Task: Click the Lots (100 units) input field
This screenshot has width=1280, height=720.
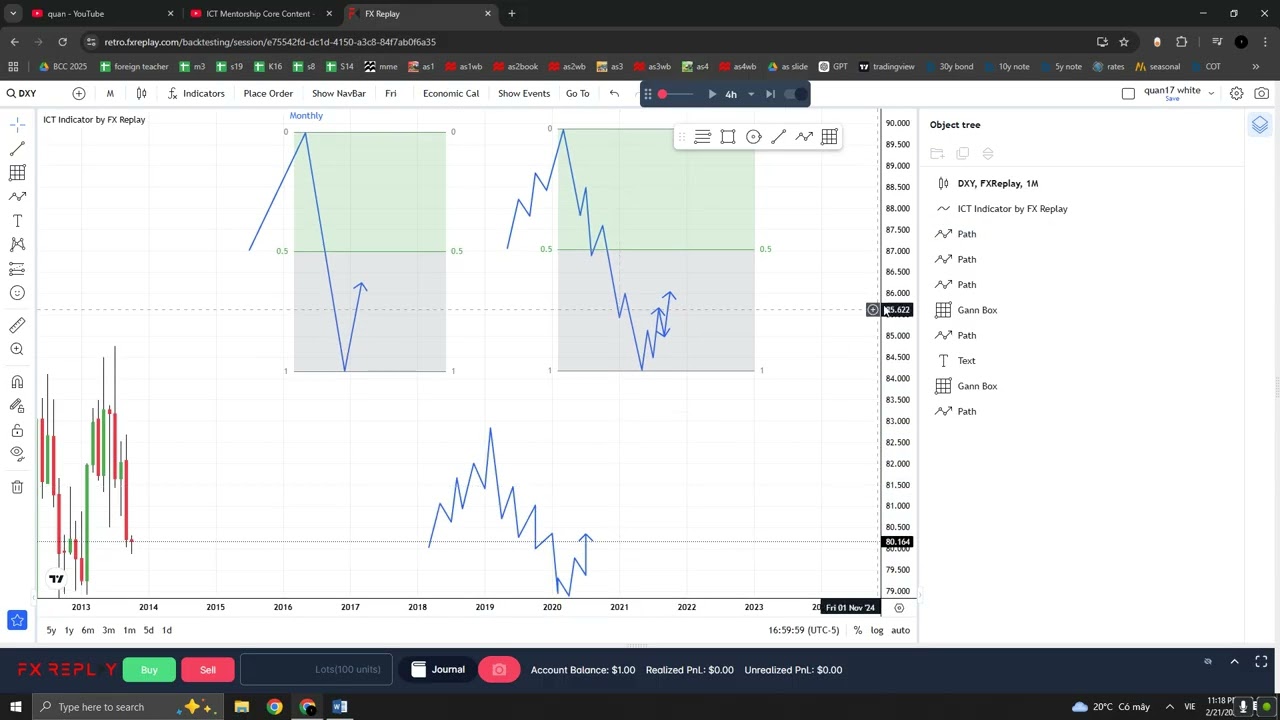Action: click(318, 670)
